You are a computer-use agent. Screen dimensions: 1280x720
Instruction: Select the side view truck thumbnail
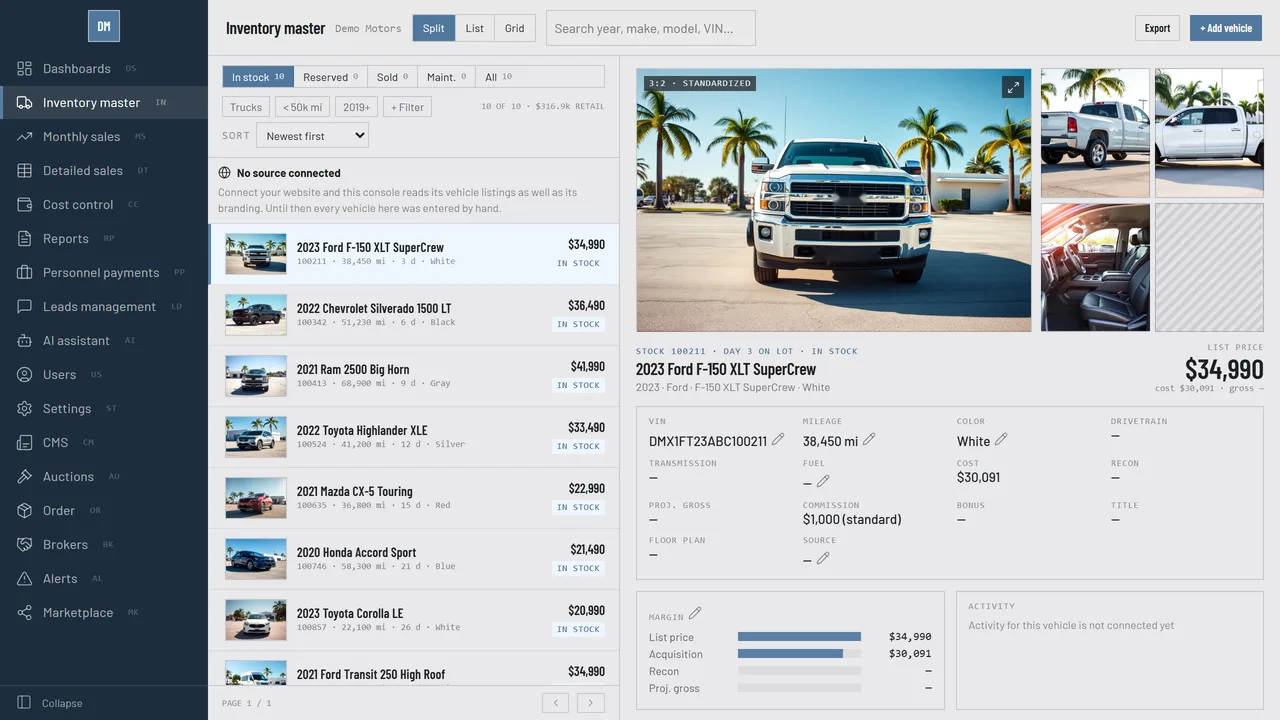[1209, 132]
